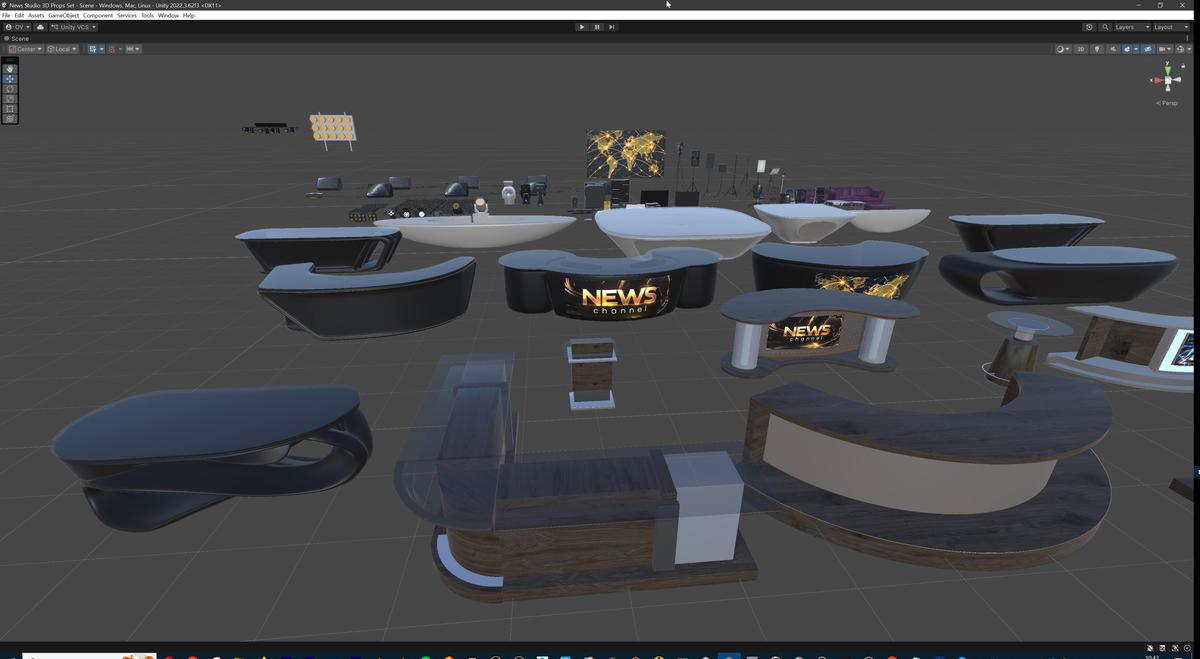Select the Hand view tool
Viewport: 1200px width, 659px height.
(x=10, y=68)
